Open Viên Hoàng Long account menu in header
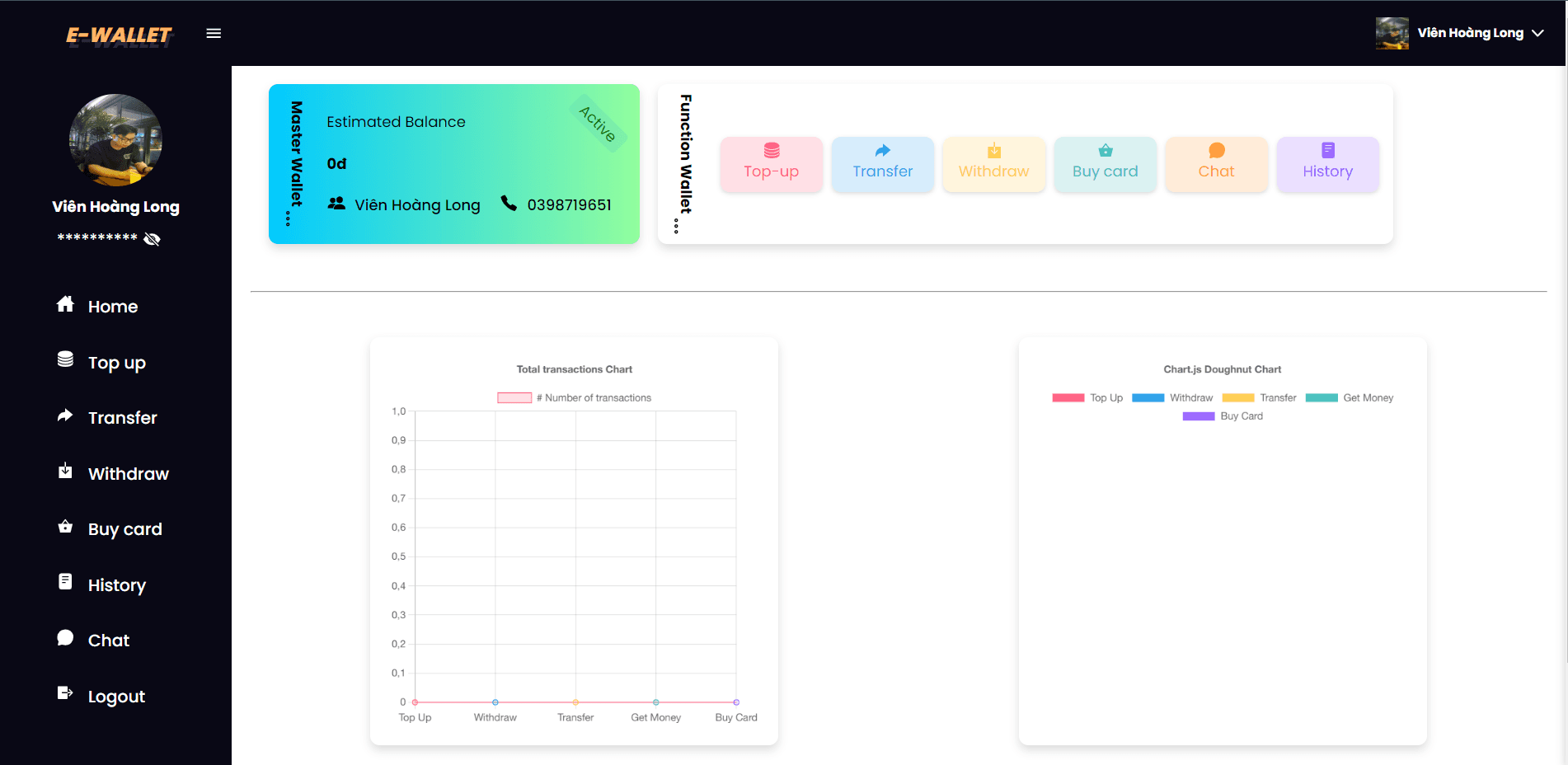This screenshot has width=1568, height=765. (1459, 33)
